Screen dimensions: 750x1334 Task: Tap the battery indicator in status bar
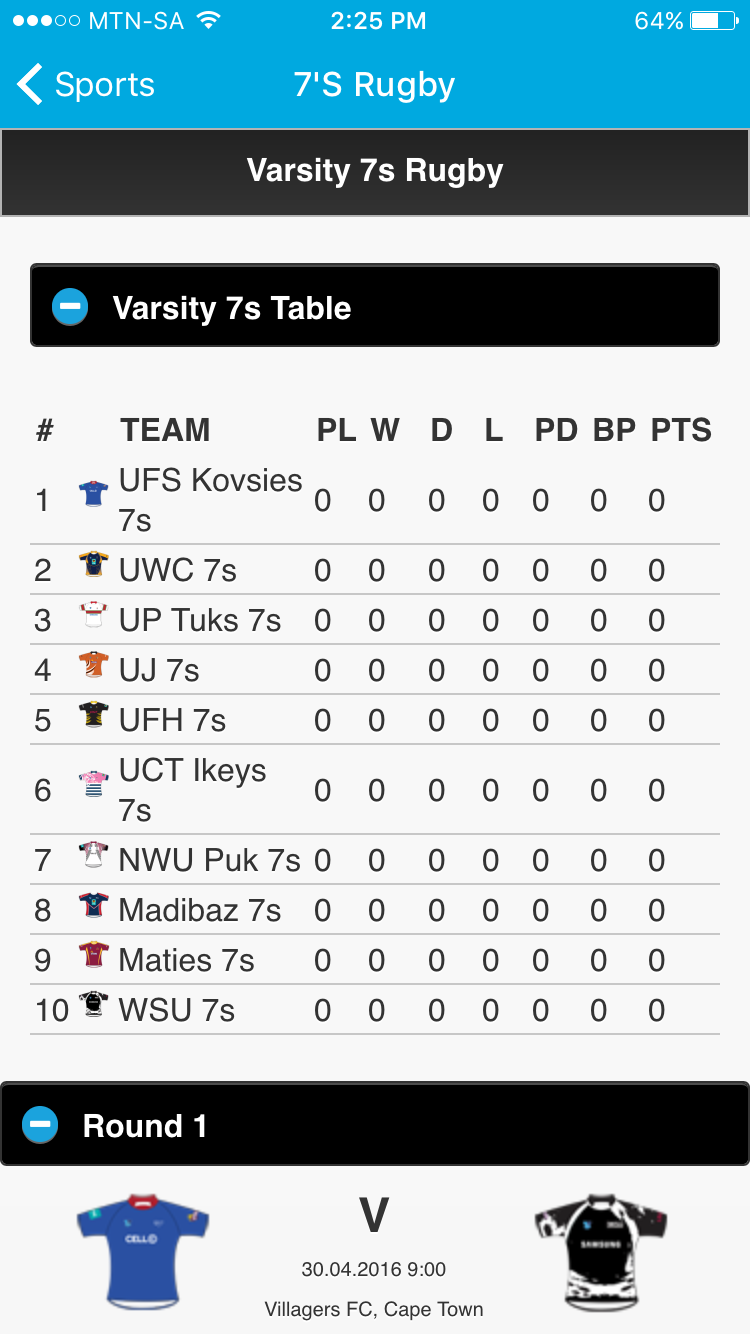pyautogui.click(x=718, y=21)
